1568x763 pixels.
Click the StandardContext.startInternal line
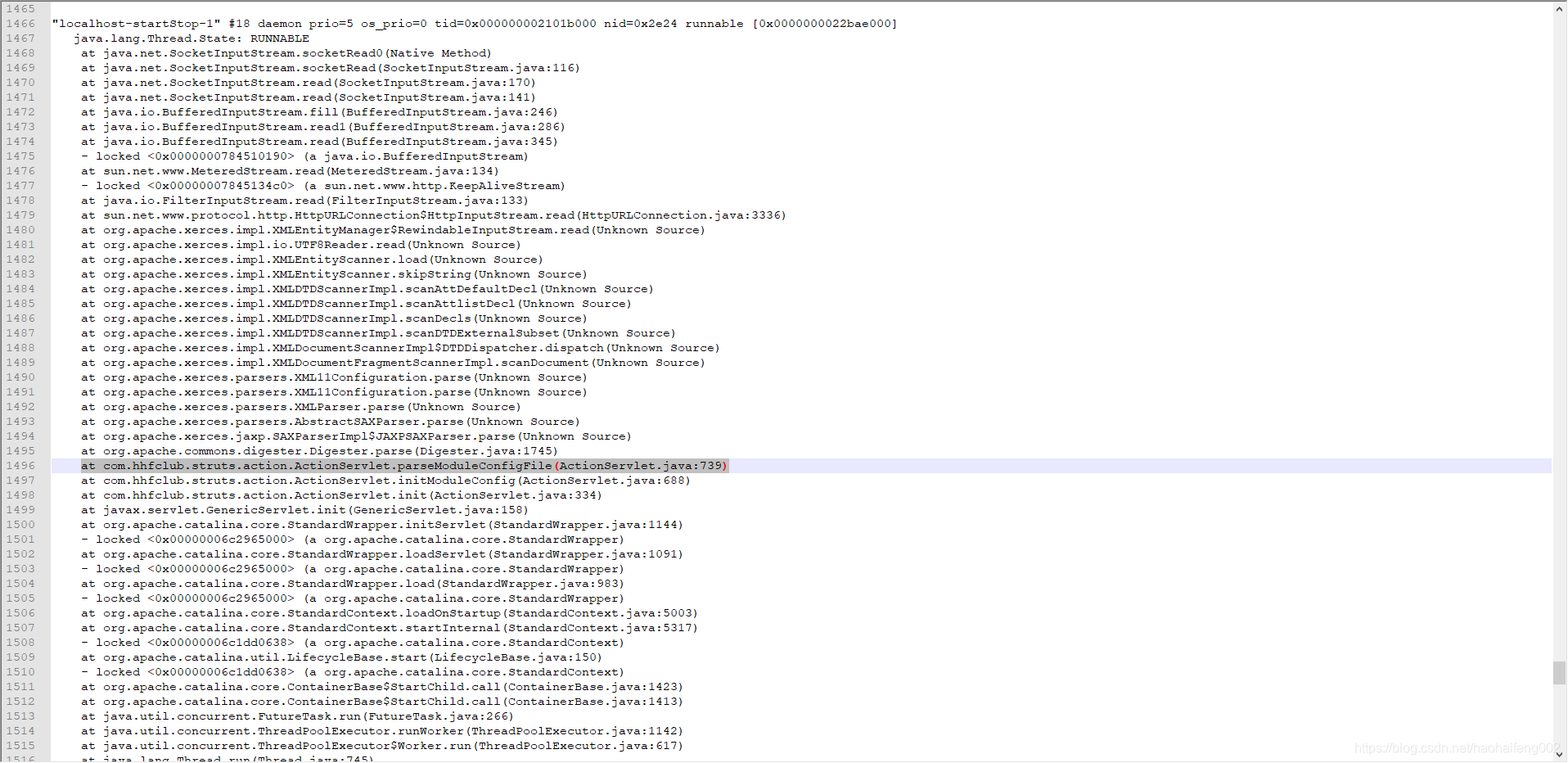tap(390, 628)
